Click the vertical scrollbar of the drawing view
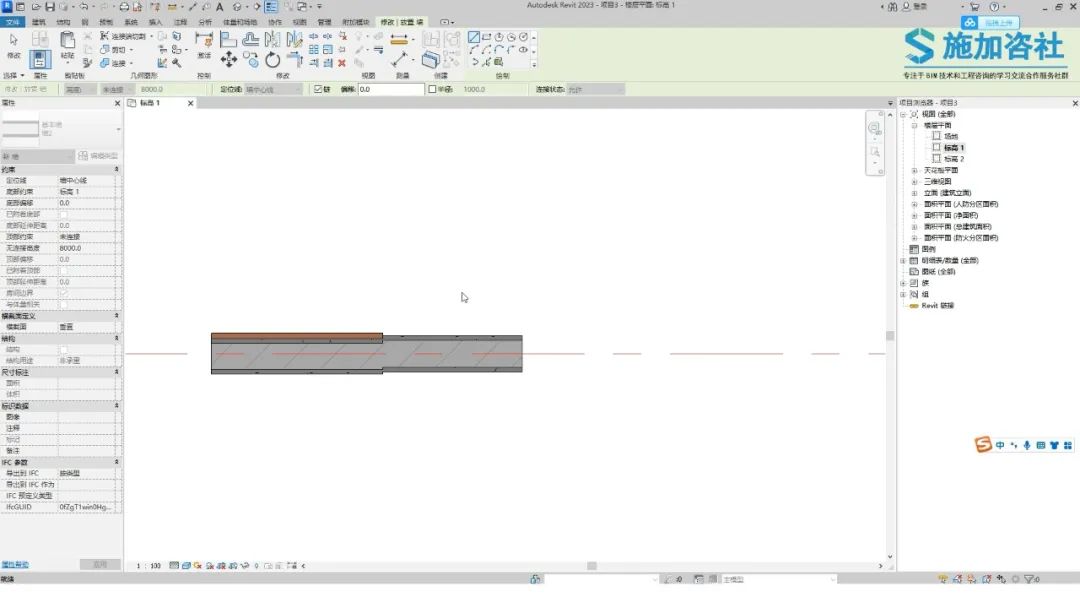The width and height of the screenshot is (1080, 608). click(890, 335)
